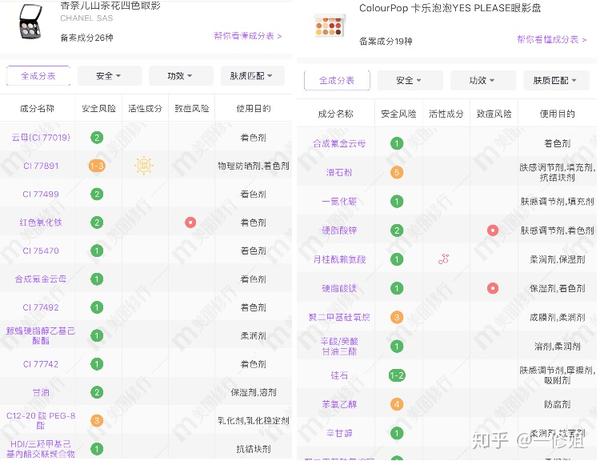Click safety badge for 辛酸/癸酸甘油三酯
Image resolution: width=600 pixels, height=465 pixels.
pyautogui.click(x=397, y=346)
